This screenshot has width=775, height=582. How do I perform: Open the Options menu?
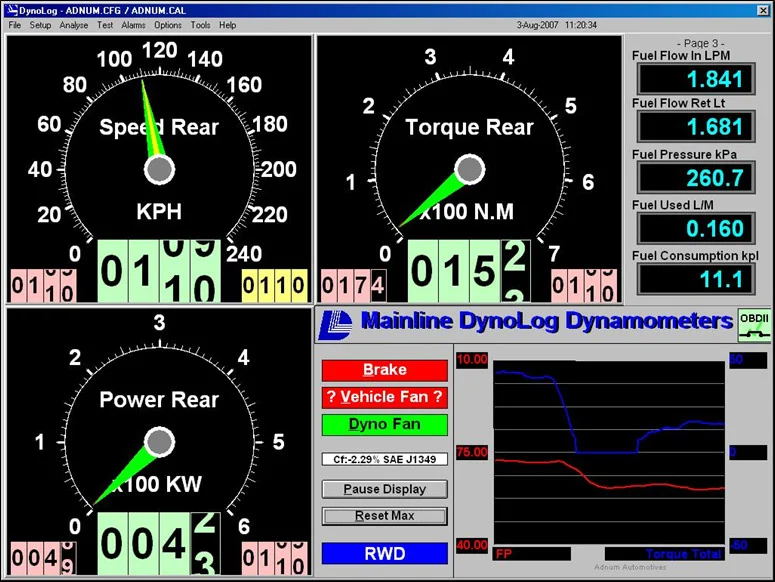coord(168,25)
